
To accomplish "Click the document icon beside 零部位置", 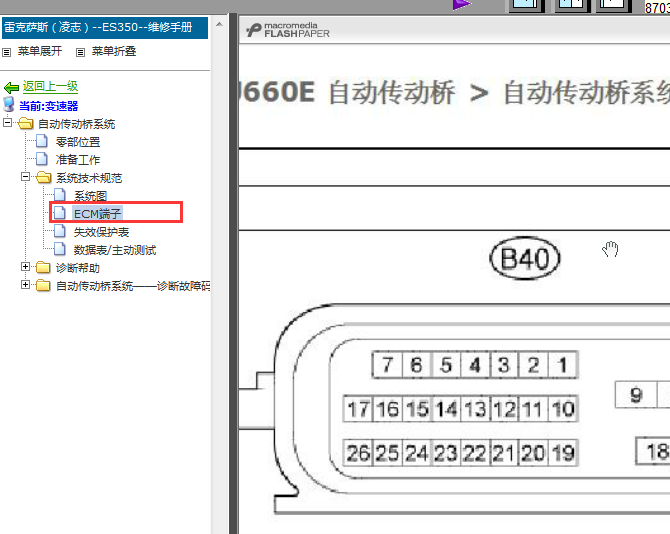I will point(42,141).
